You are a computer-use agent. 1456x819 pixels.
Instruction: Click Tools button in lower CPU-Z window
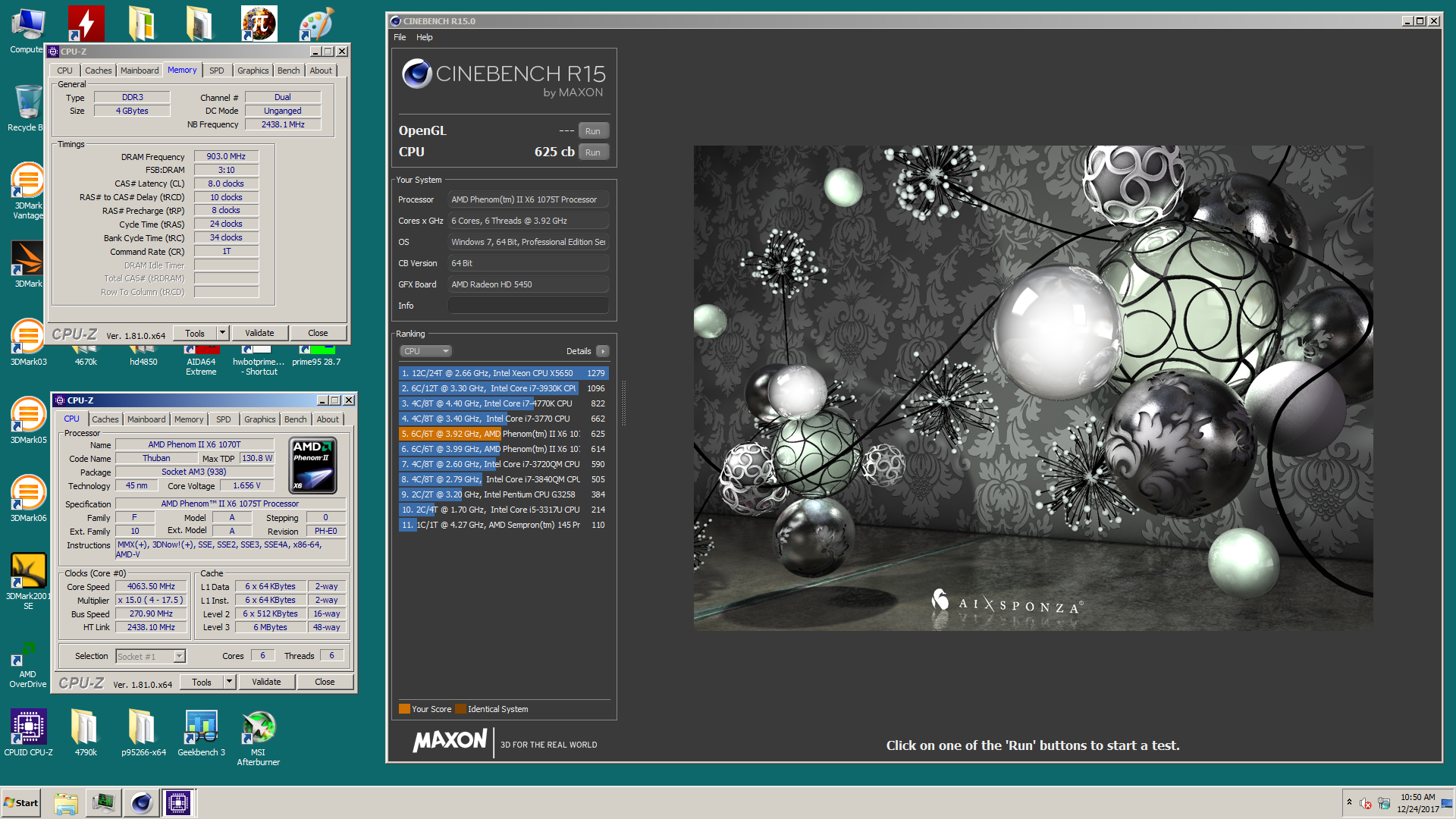[202, 682]
